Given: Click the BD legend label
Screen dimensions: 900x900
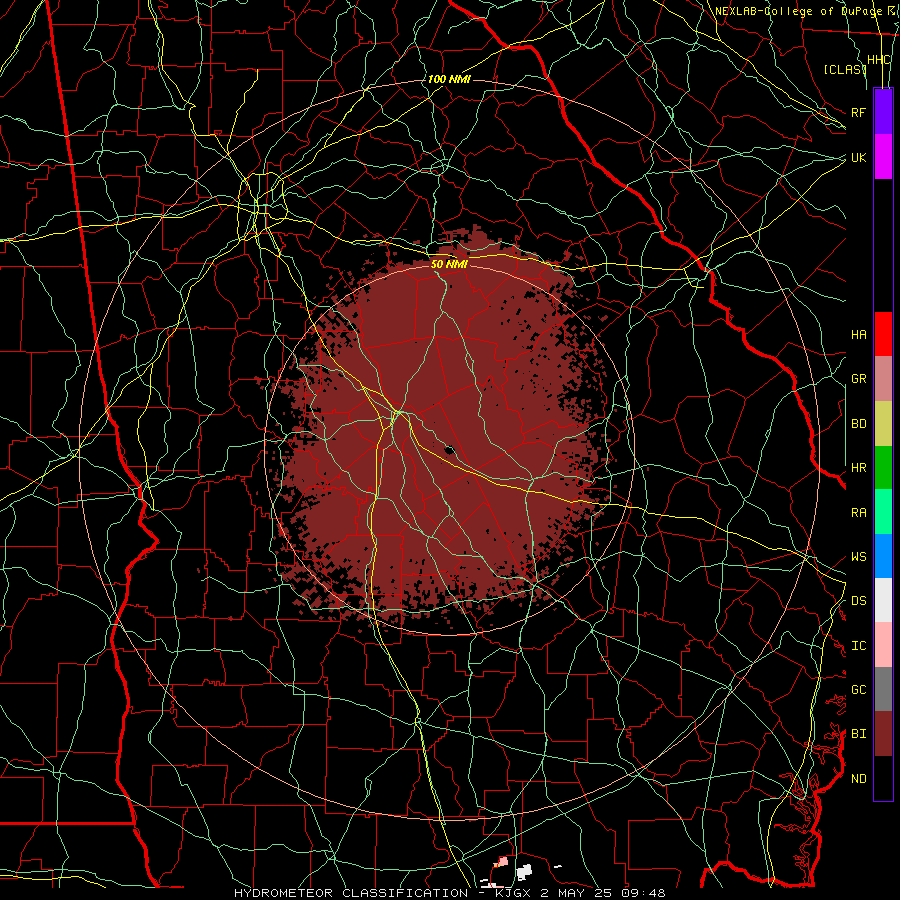Looking at the screenshot, I should point(858,424).
